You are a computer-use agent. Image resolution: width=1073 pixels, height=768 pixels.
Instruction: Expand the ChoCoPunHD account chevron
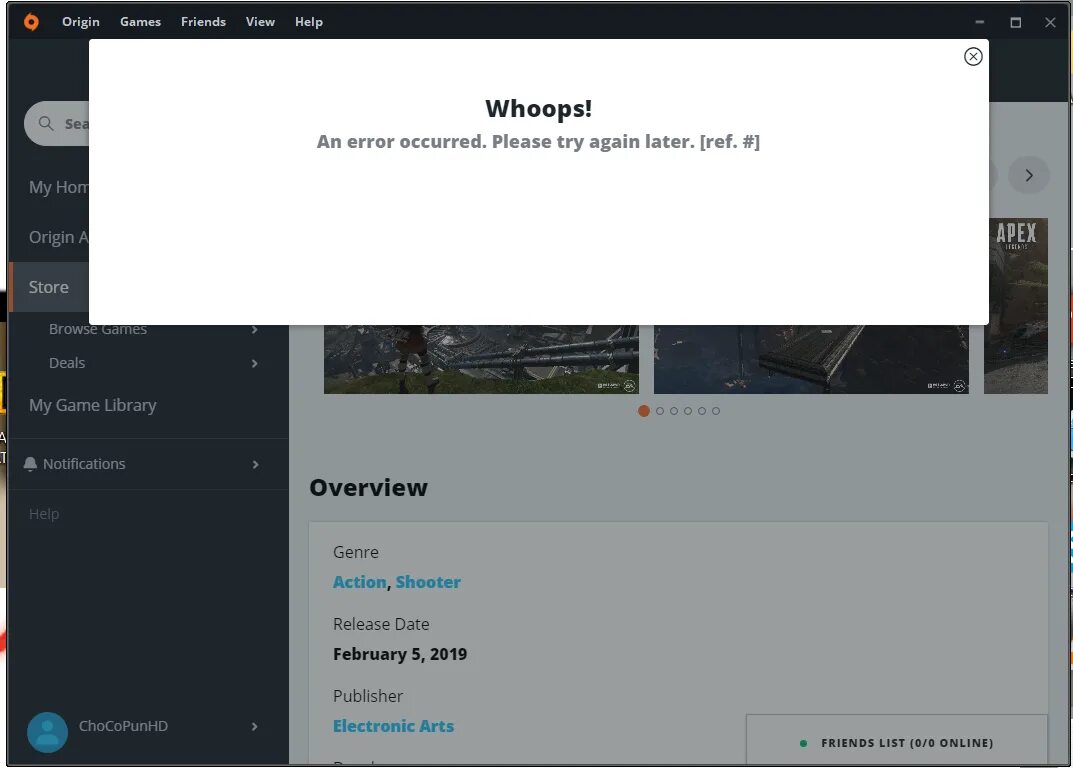255,726
